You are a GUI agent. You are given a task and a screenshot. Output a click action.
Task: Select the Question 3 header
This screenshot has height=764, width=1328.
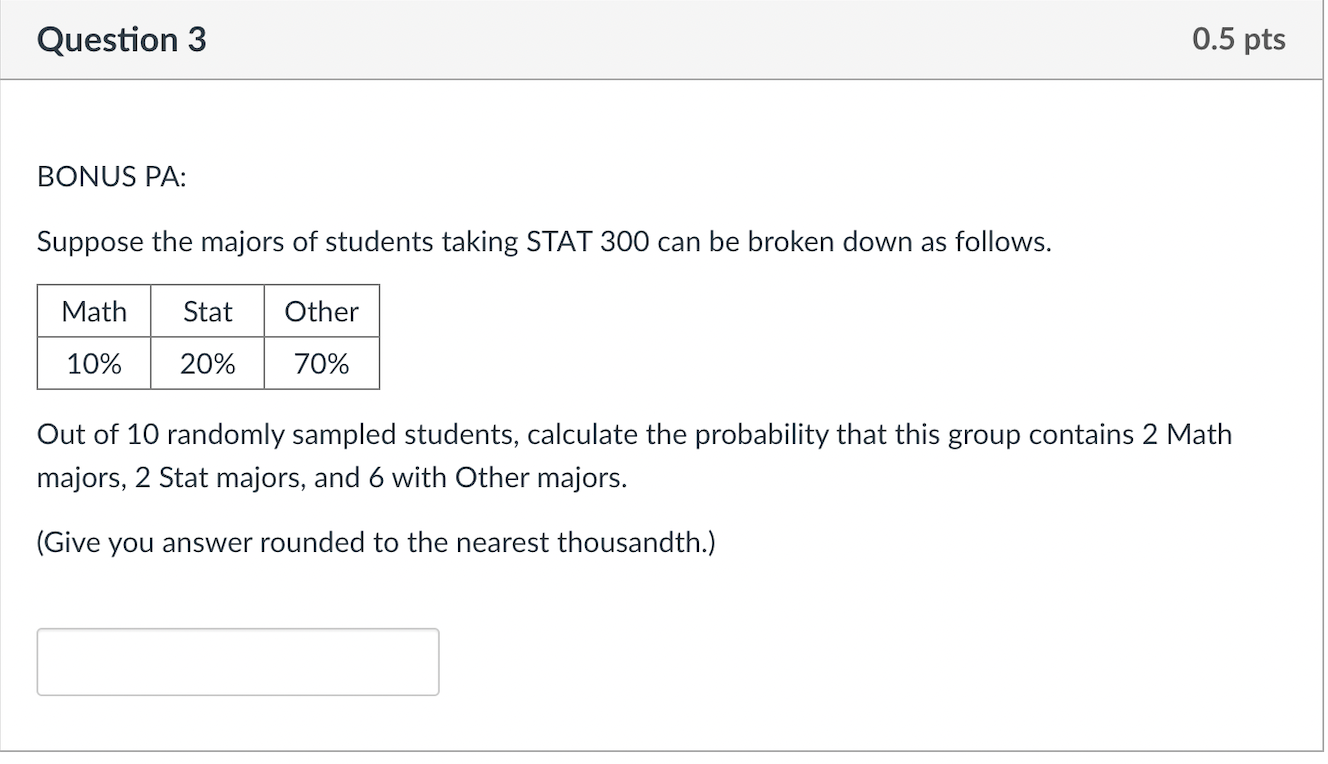tap(122, 39)
